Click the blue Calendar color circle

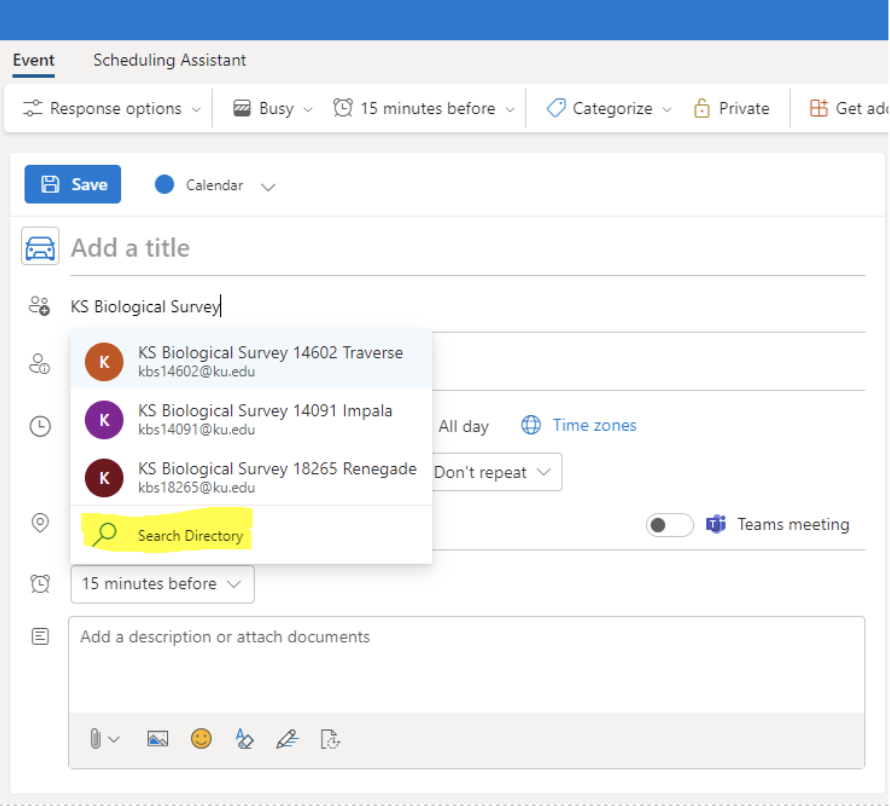165,185
